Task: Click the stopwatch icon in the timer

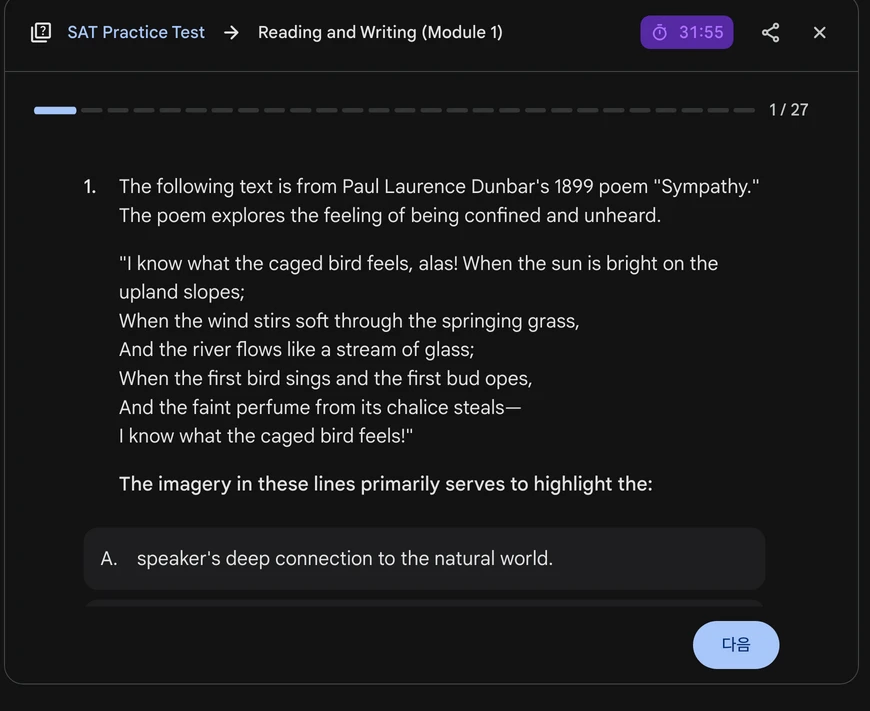Action: point(660,32)
